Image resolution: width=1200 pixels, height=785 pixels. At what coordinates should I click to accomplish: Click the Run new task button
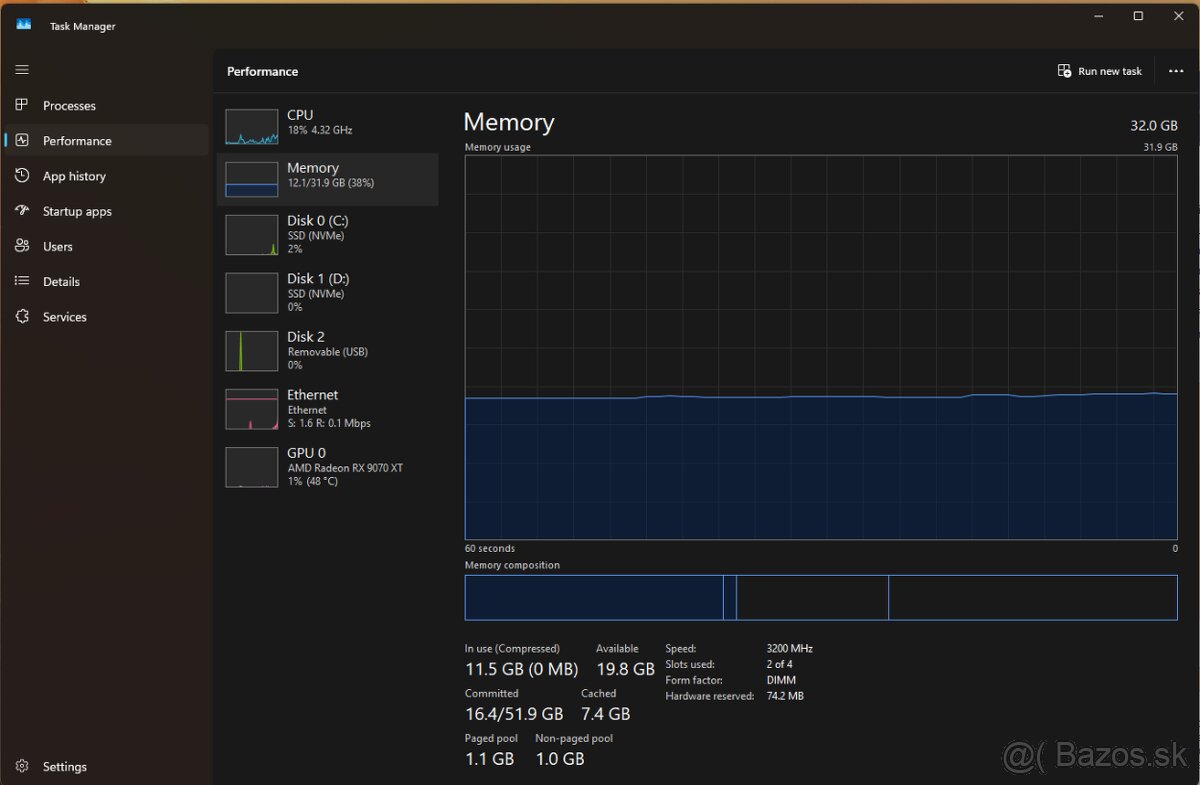coord(1100,71)
